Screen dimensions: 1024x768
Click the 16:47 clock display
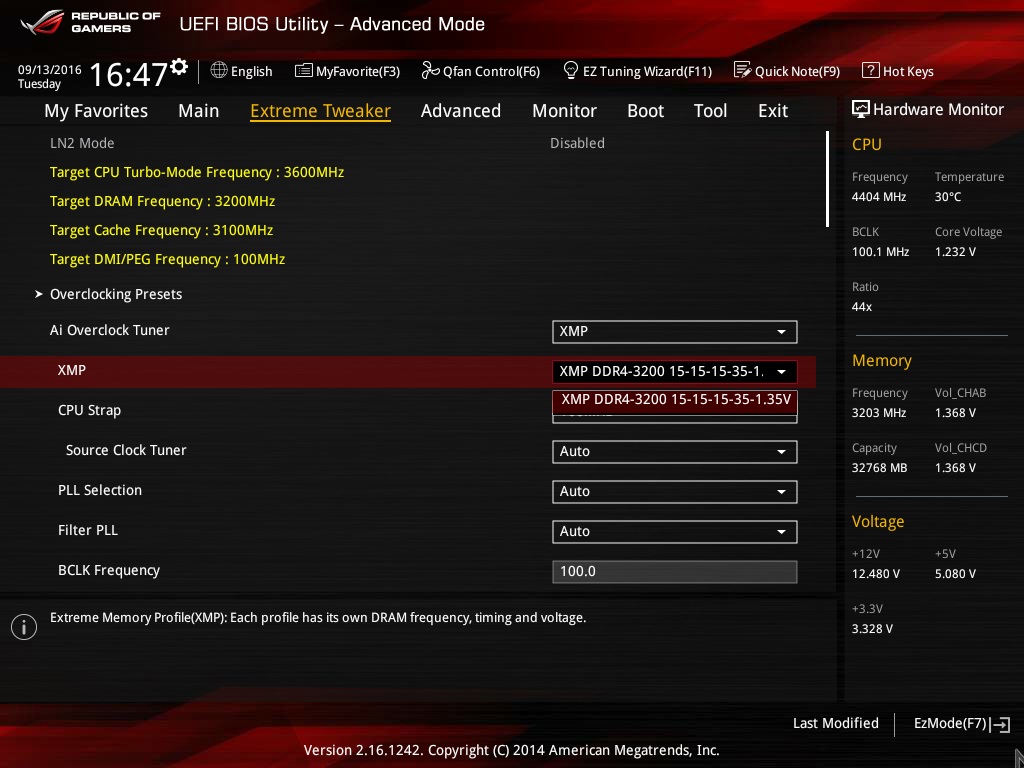[129, 74]
